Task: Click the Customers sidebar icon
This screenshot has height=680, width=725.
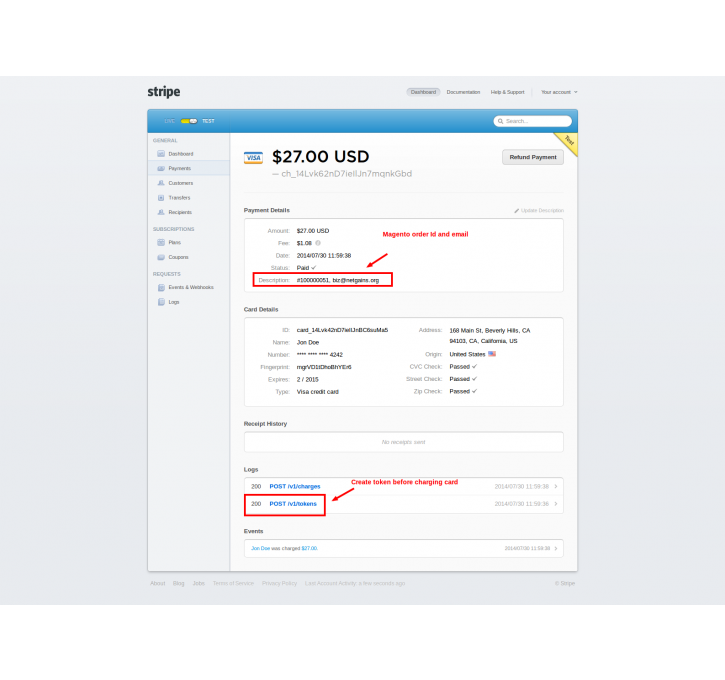Action: tap(161, 183)
